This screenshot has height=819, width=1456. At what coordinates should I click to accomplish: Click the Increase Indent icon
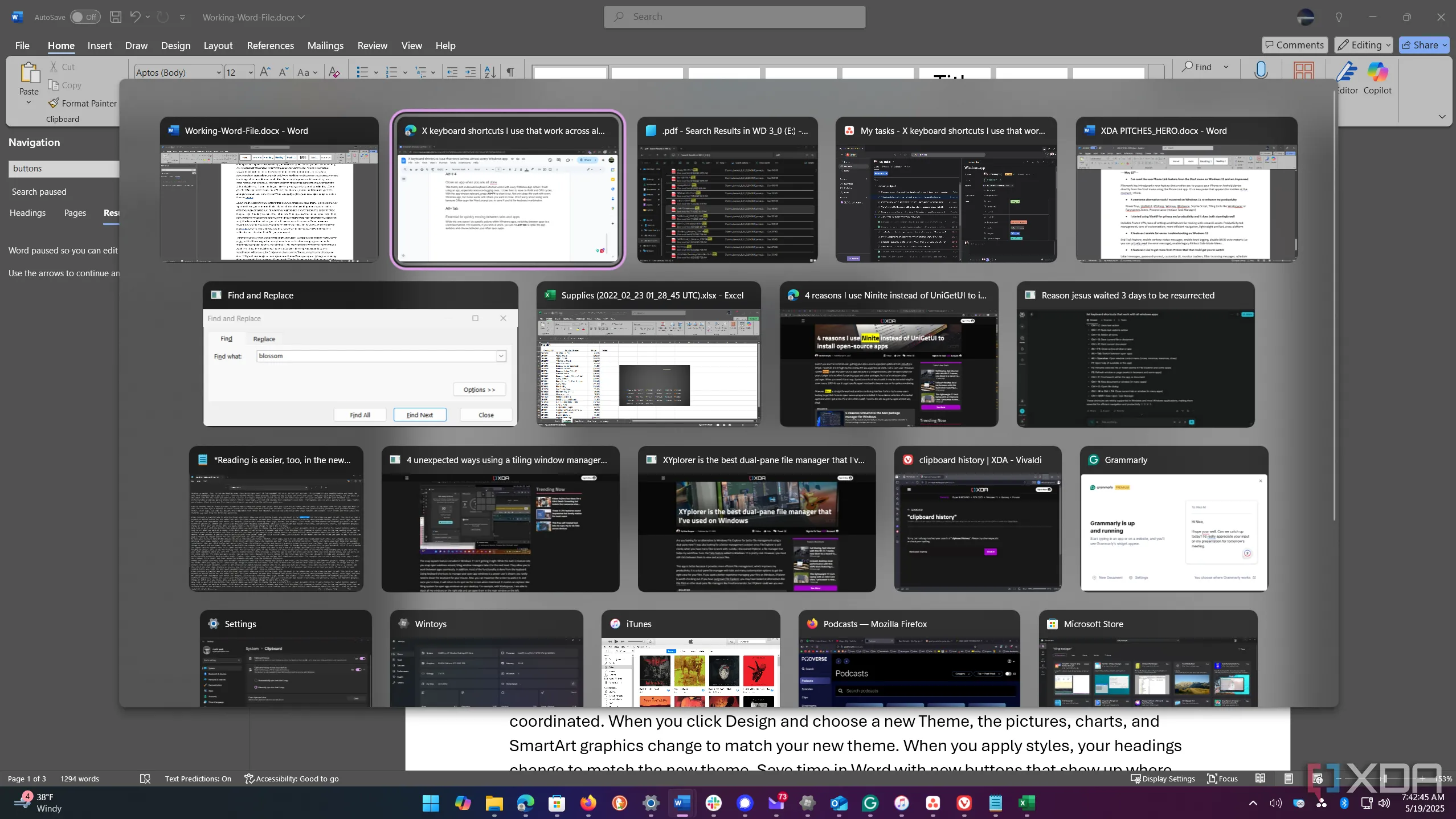pos(471,72)
